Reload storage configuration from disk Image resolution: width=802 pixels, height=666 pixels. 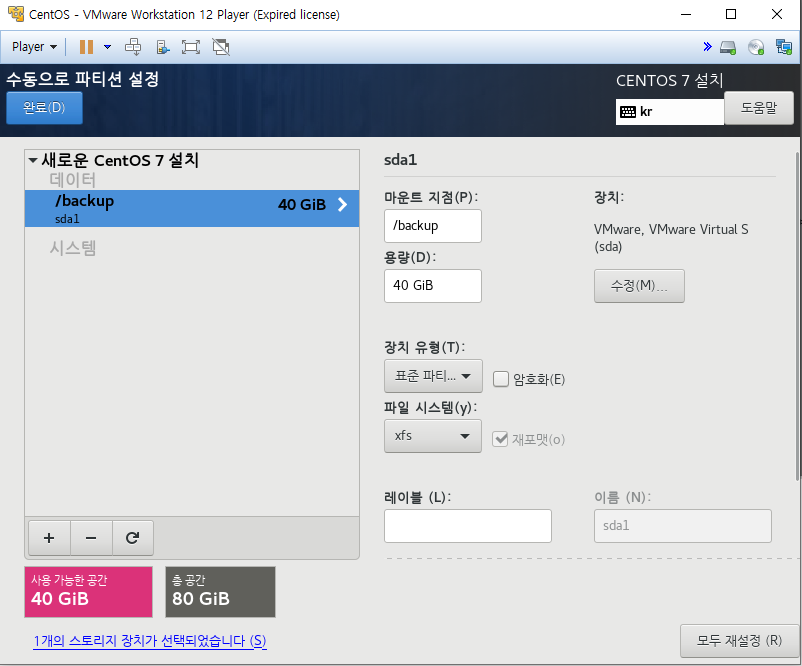pos(132,538)
